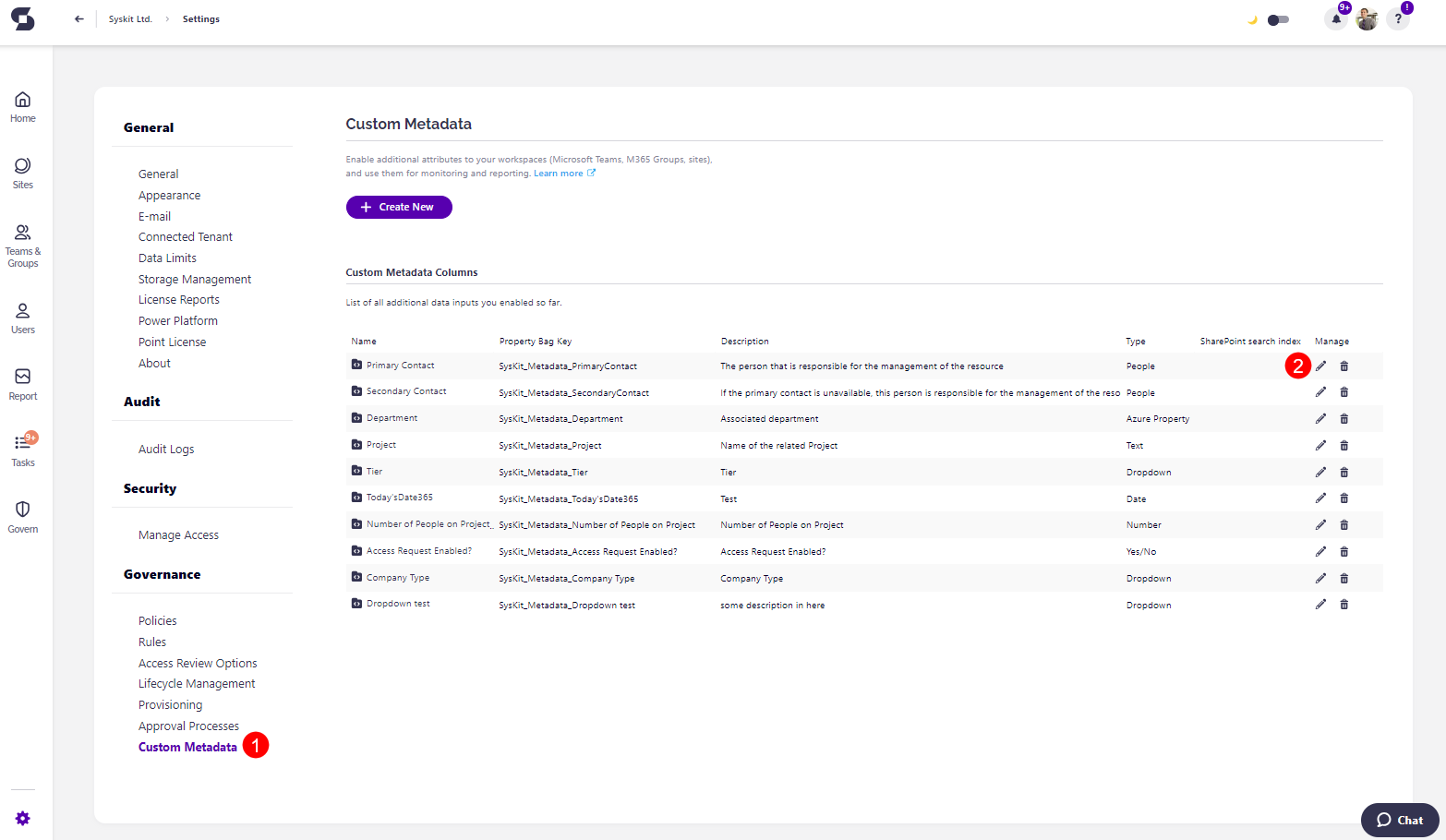
Task: Toggle dark mode switch
Action: click(1277, 18)
